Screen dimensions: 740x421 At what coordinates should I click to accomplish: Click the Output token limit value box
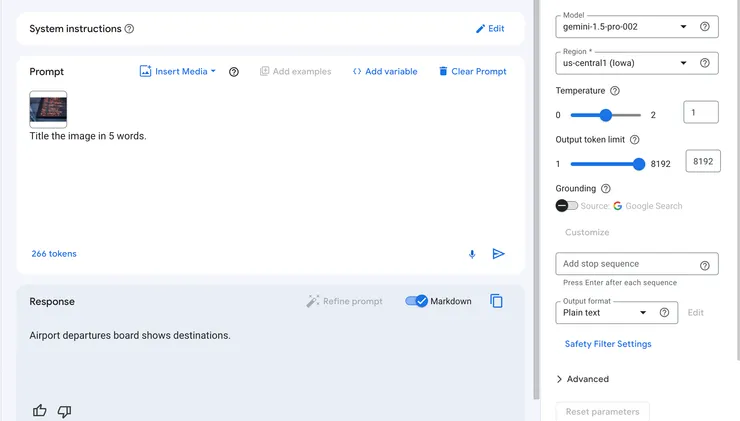pos(703,161)
